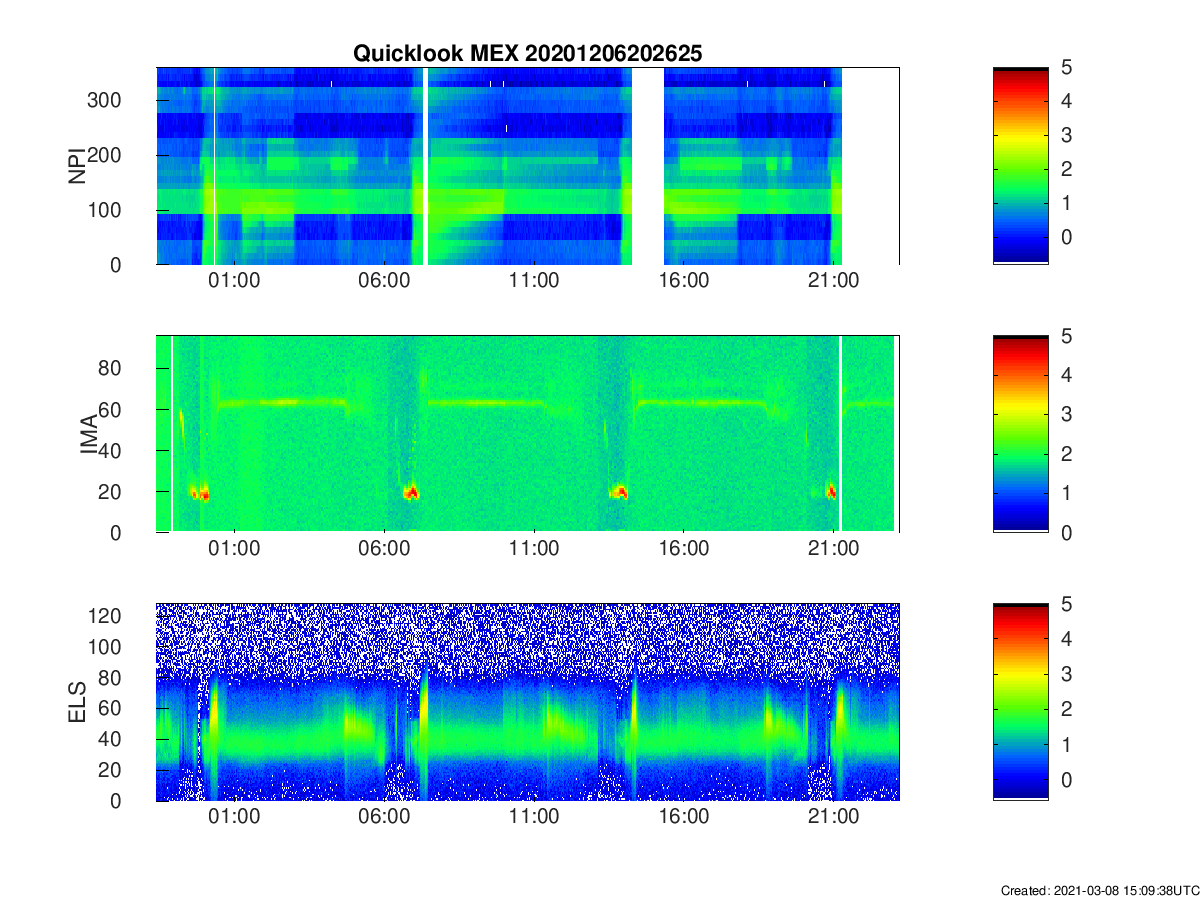
Task: Click the 16:00 time tick under NPI panel
Action: [x=684, y=281]
